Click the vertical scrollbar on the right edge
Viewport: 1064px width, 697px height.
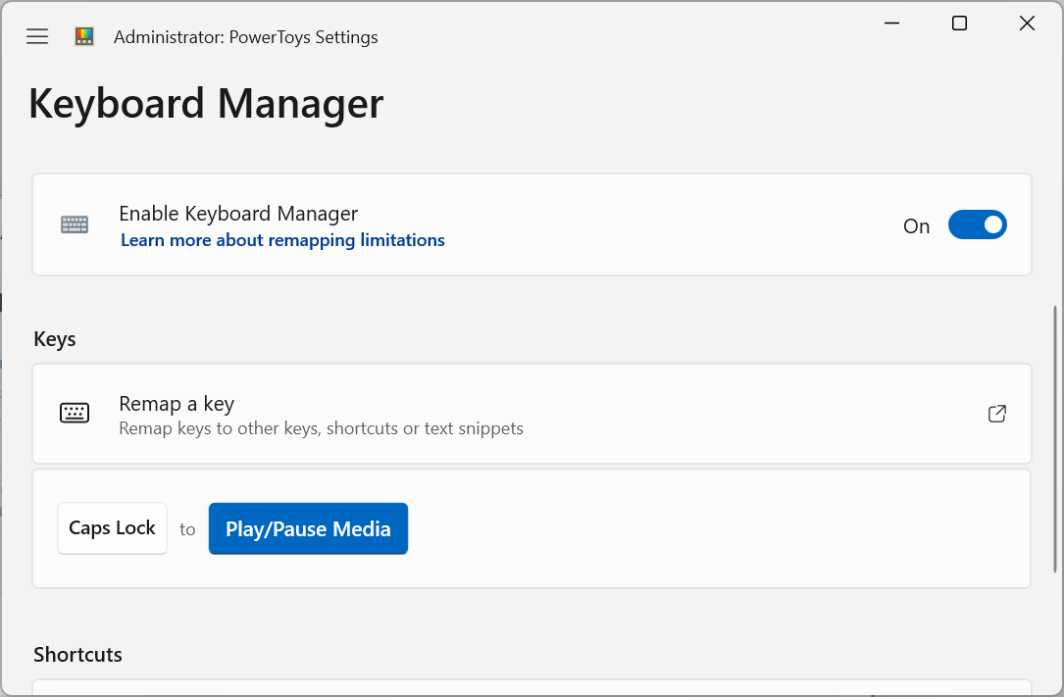pos(1054,440)
